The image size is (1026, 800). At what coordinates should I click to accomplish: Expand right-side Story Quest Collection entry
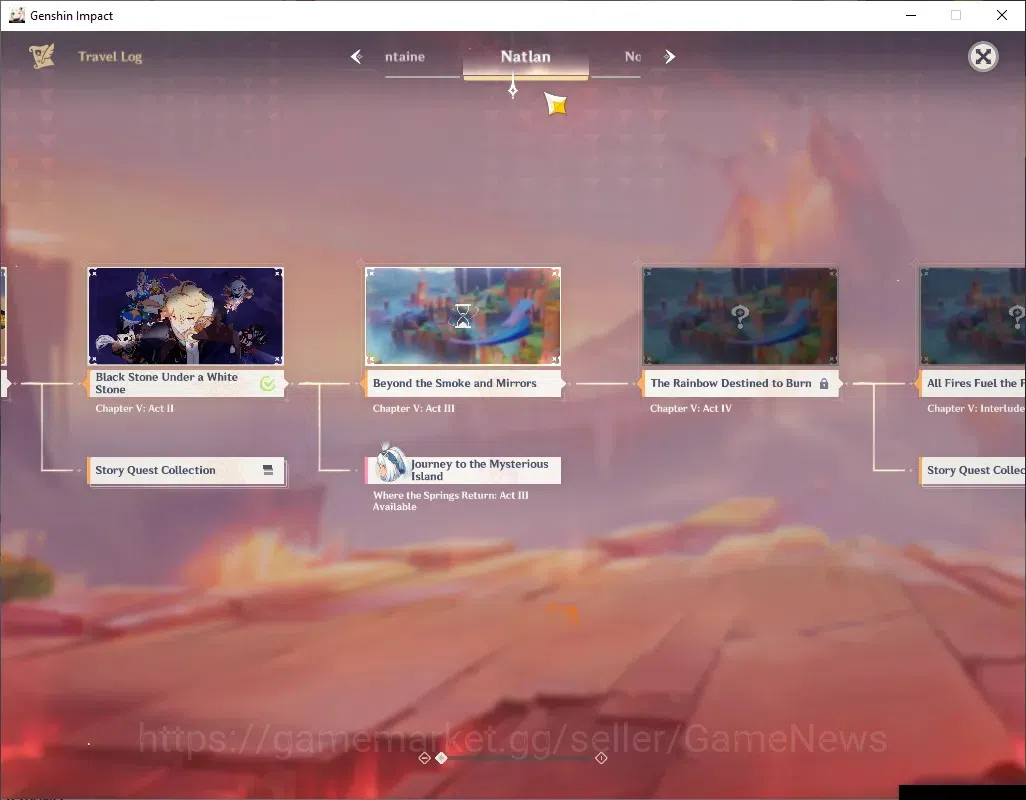tap(972, 470)
